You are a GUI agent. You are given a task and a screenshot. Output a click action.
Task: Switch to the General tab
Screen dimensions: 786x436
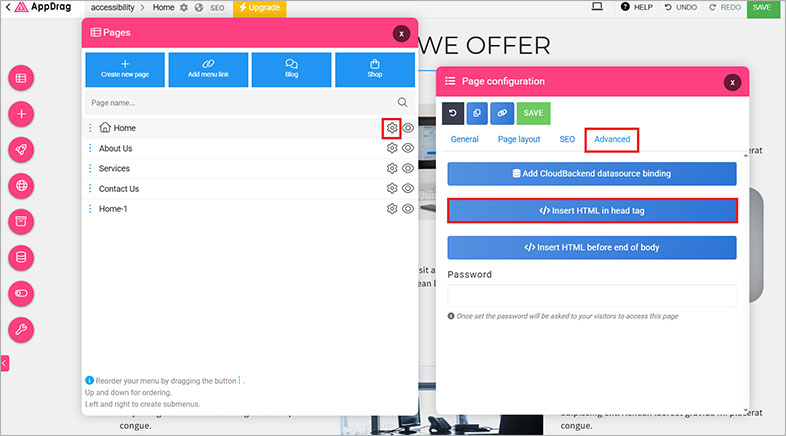464,139
